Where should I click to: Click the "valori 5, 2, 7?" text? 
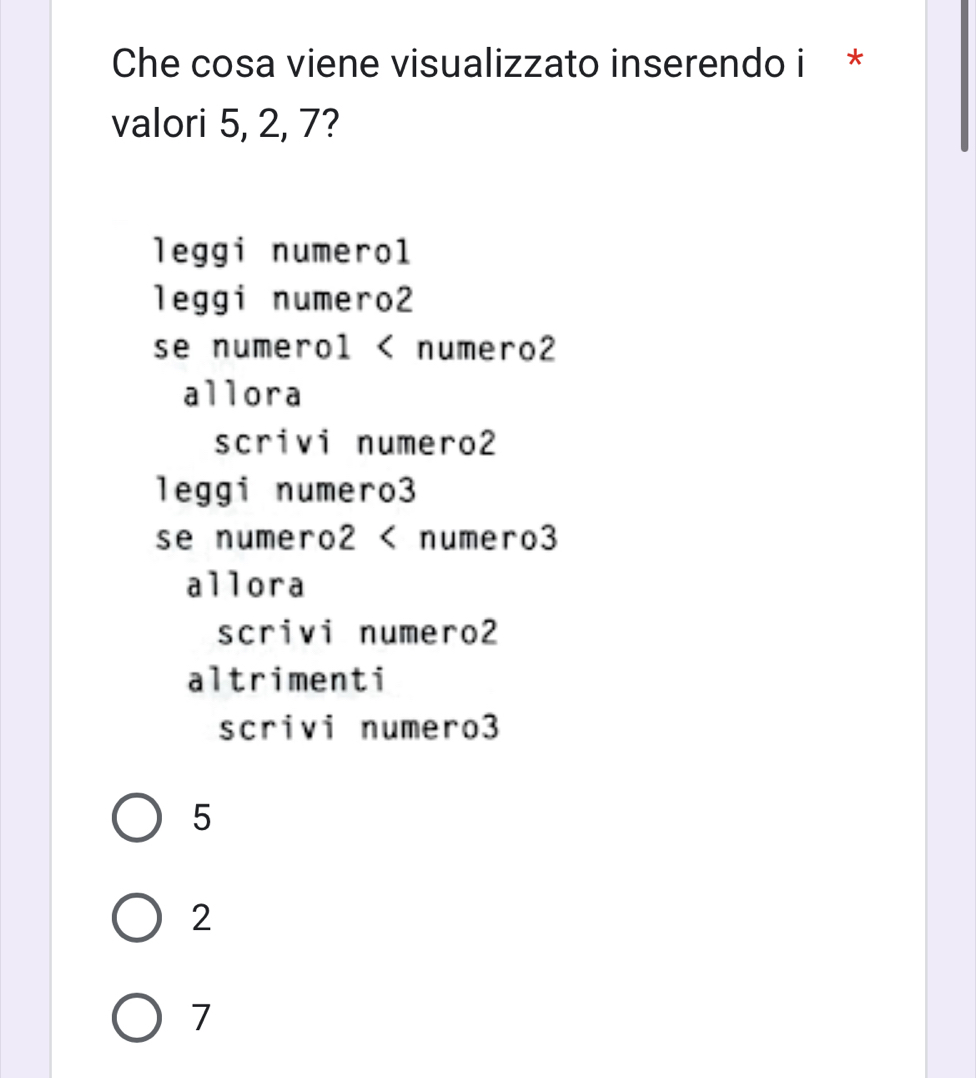225,126
